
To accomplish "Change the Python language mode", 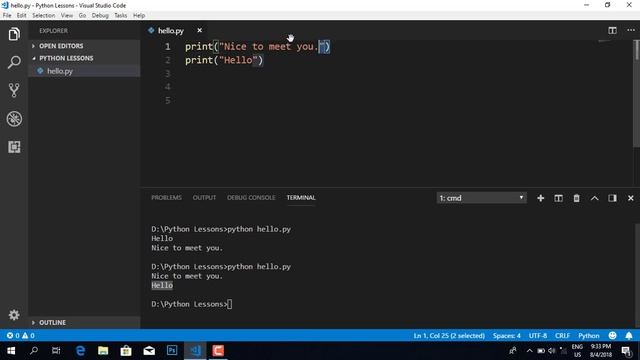I will 589,336.
